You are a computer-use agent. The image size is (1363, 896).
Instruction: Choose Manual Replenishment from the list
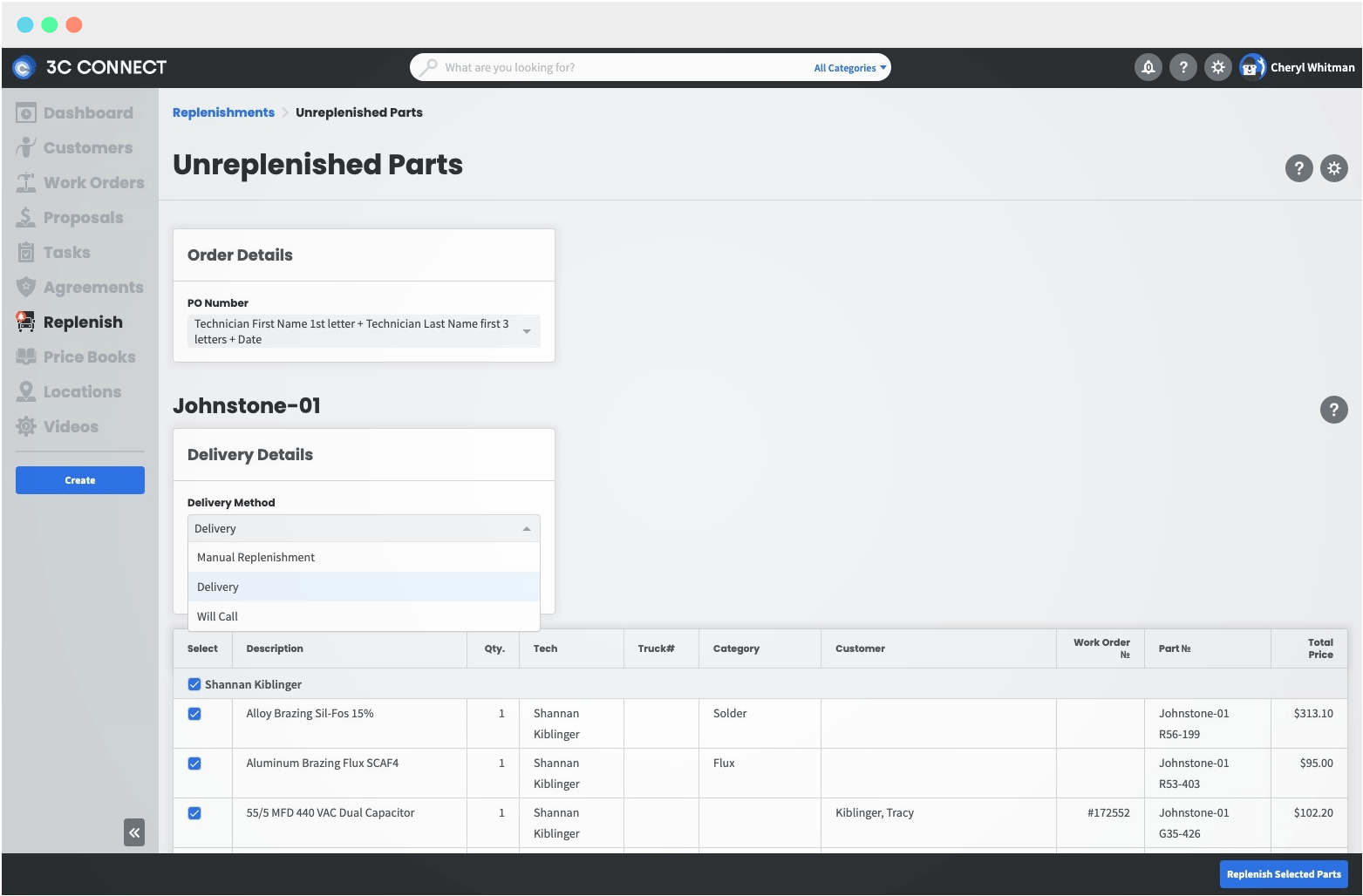point(256,557)
